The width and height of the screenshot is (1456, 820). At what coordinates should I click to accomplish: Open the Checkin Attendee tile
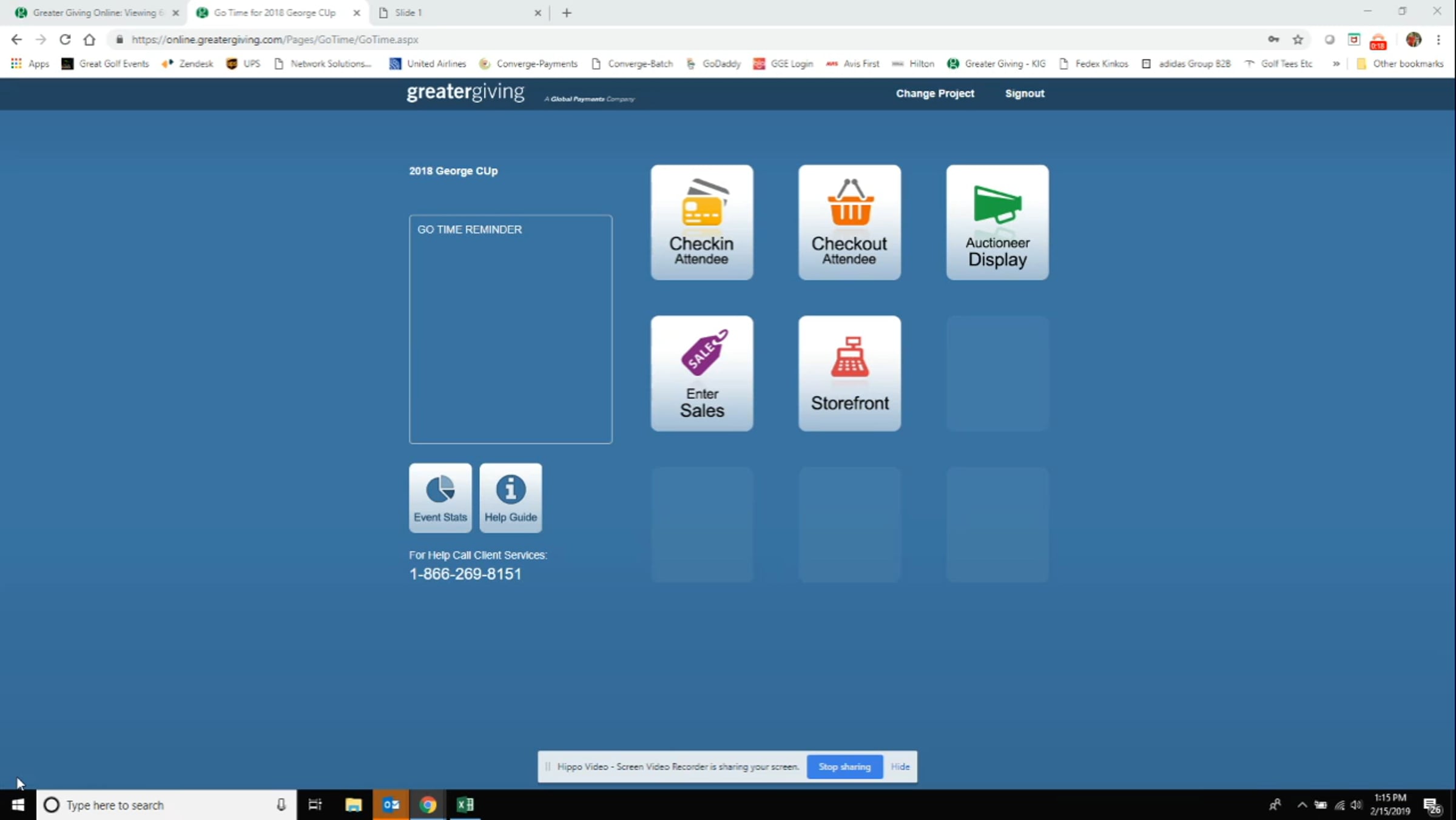[x=702, y=222]
